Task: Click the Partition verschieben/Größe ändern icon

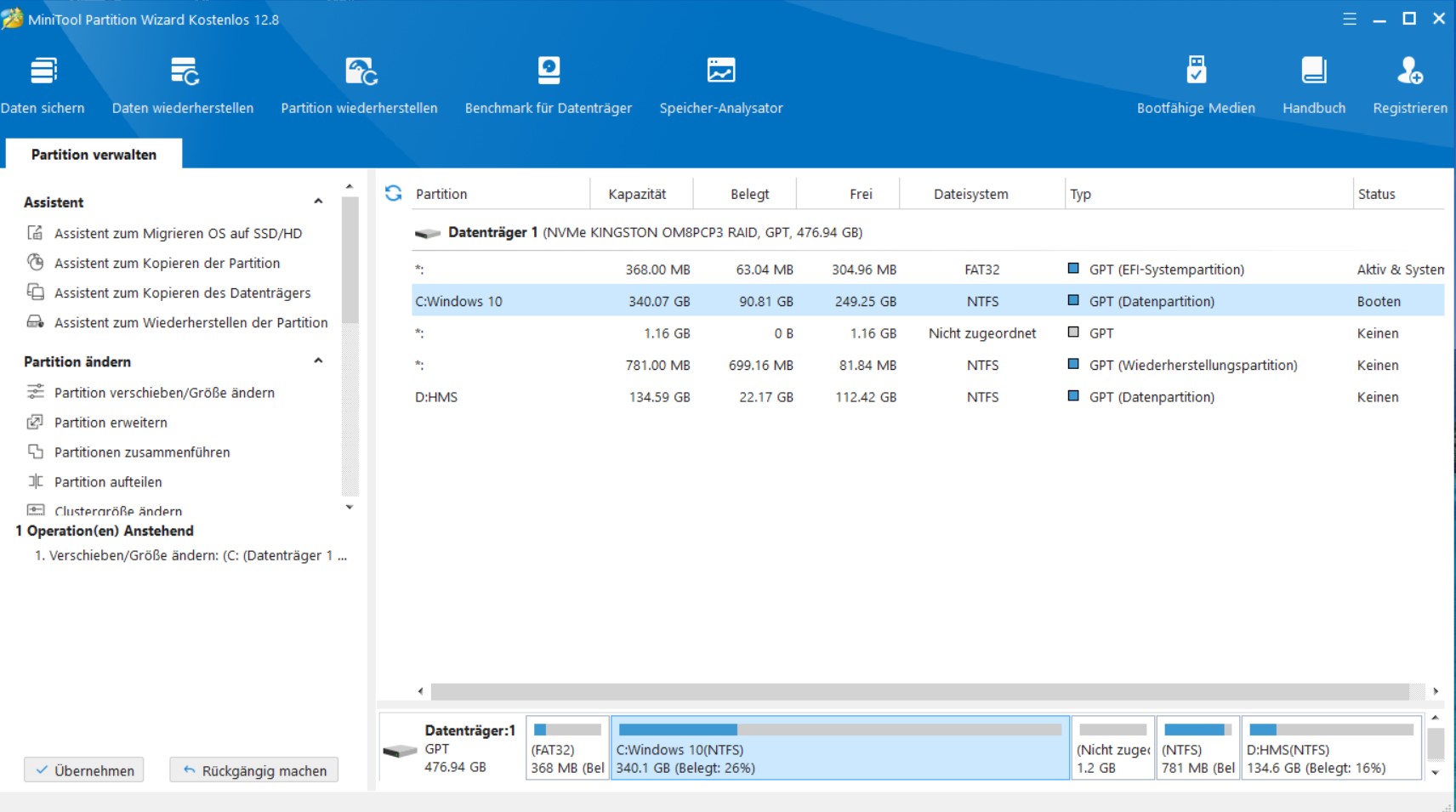Action: coord(35,392)
